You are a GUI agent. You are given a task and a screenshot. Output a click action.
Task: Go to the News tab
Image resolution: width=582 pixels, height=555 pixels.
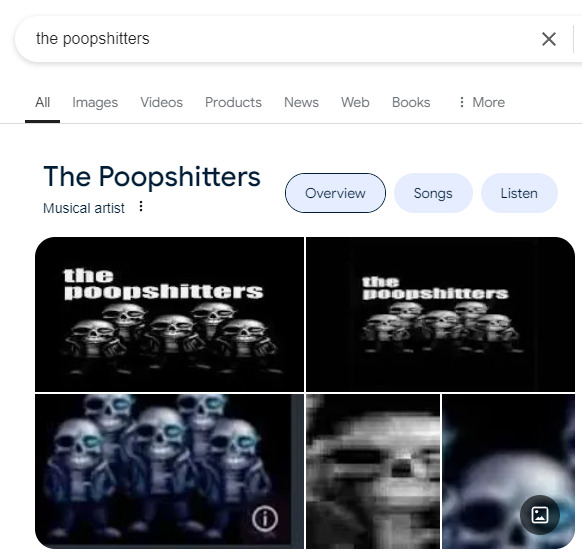point(301,102)
